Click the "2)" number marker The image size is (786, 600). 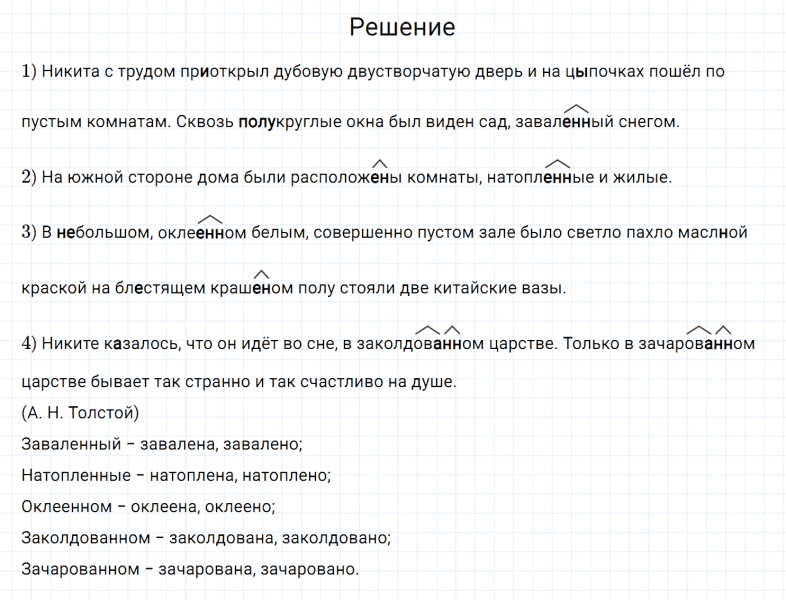pos(29,177)
